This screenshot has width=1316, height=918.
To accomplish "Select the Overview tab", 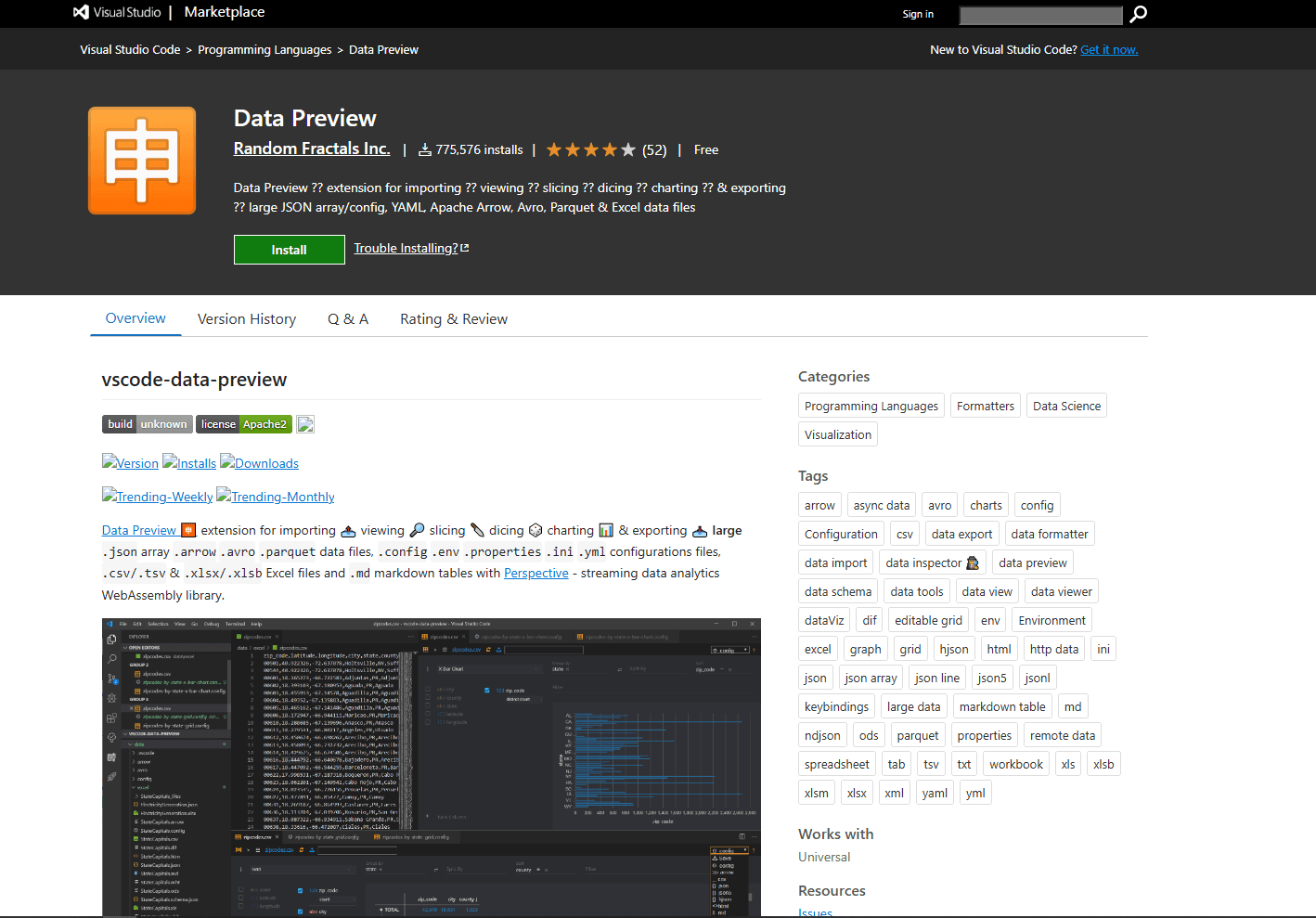I will click(135, 318).
